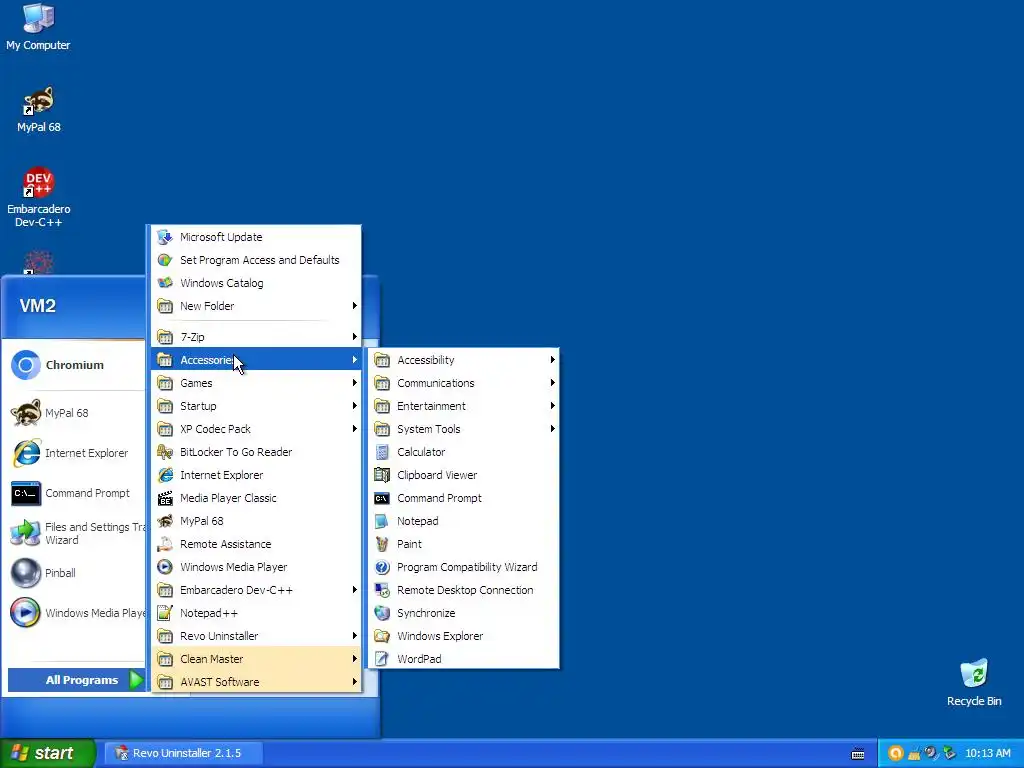1024x768 pixels.
Task: Expand the Accessibility submenu
Action: point(464,360)
